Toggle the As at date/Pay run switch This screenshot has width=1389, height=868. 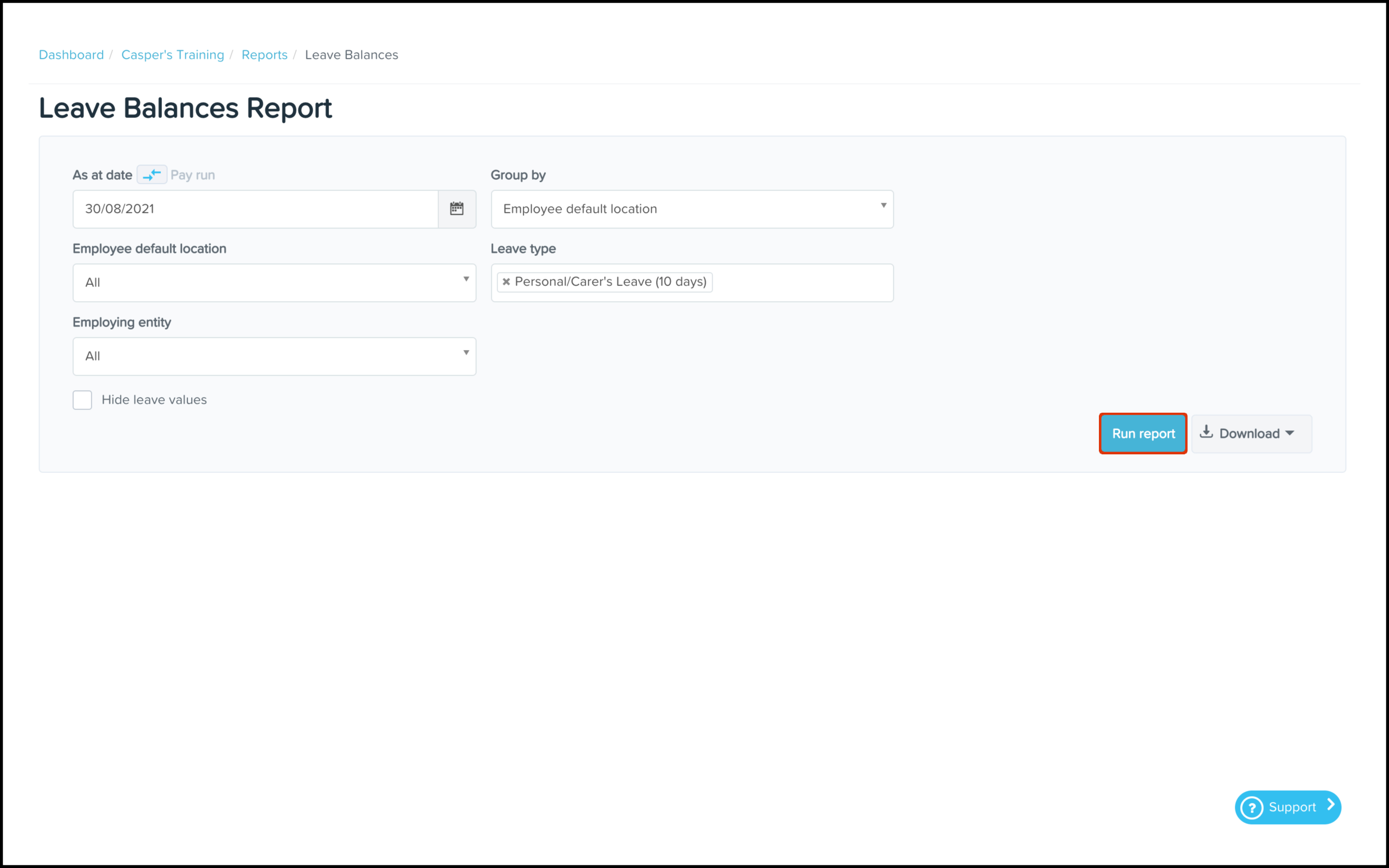[x=152, y=174]
